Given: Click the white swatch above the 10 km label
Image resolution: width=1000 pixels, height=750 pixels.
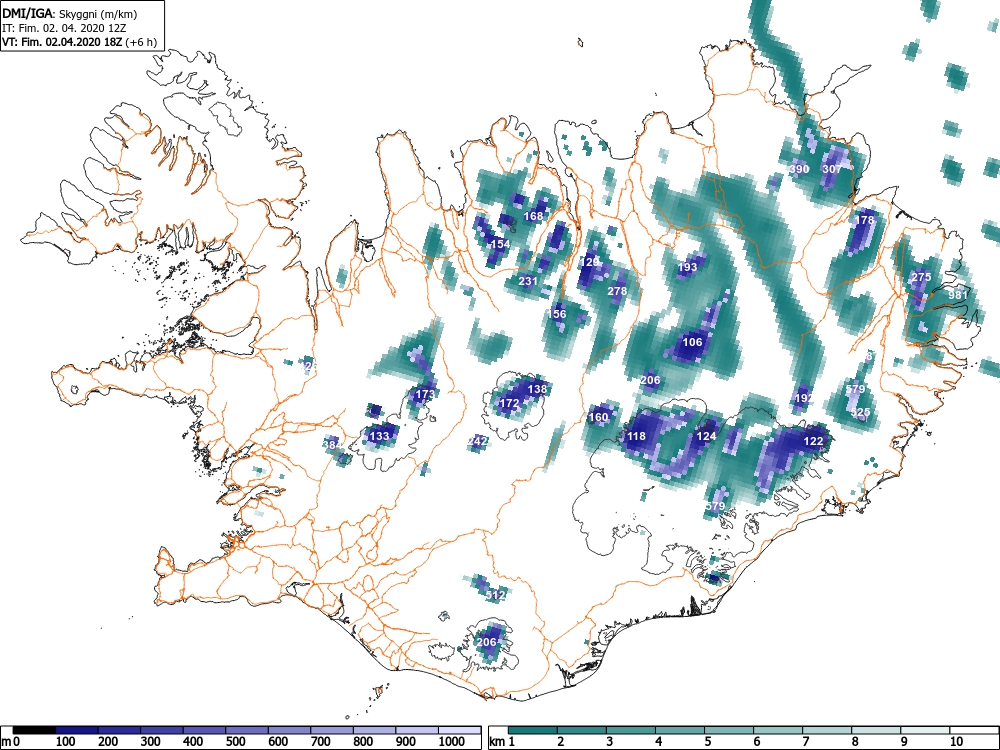Looking at the screenshot, I should 974,730.
